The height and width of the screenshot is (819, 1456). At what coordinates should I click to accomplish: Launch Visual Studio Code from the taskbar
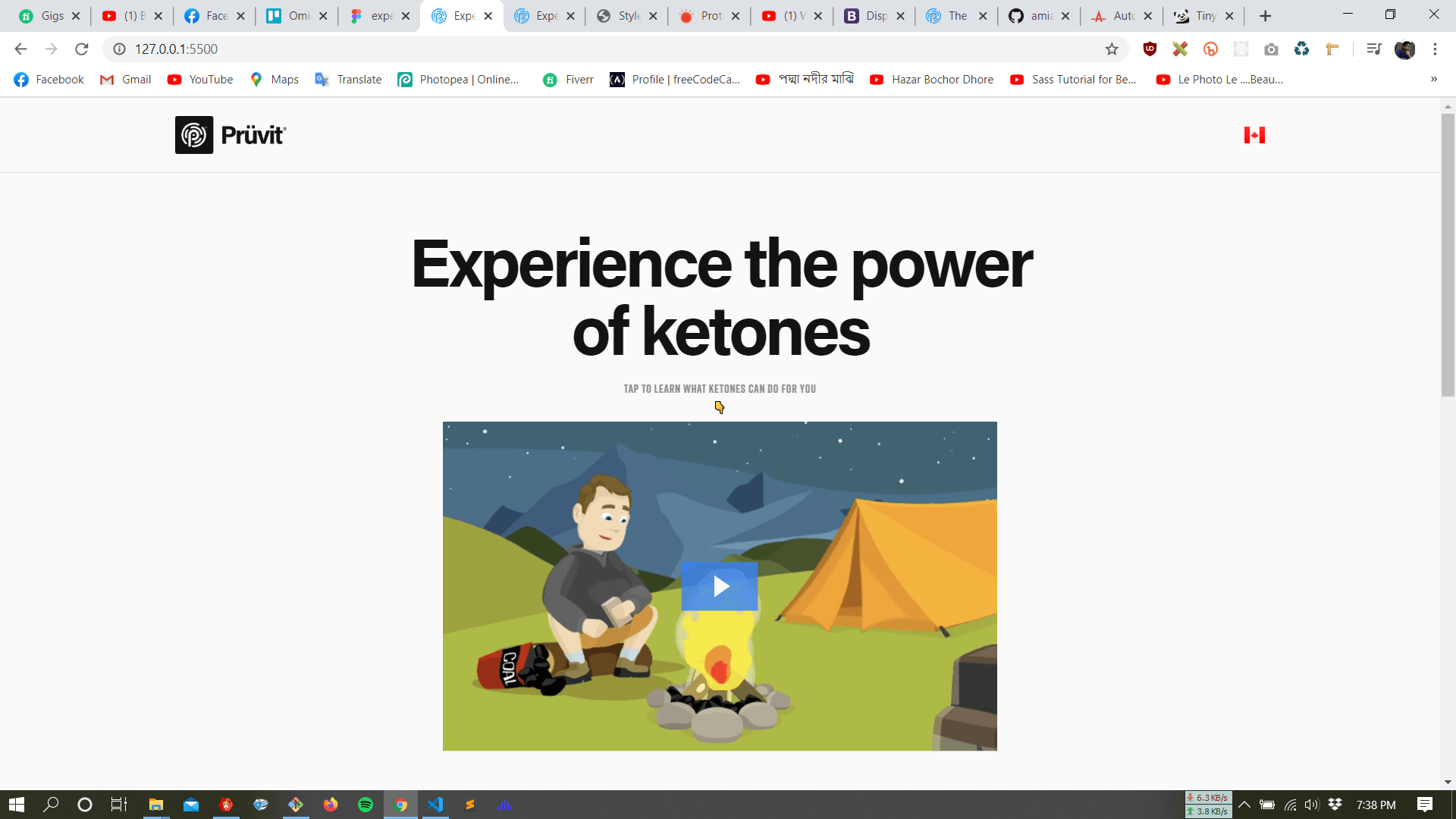[435, 805]
